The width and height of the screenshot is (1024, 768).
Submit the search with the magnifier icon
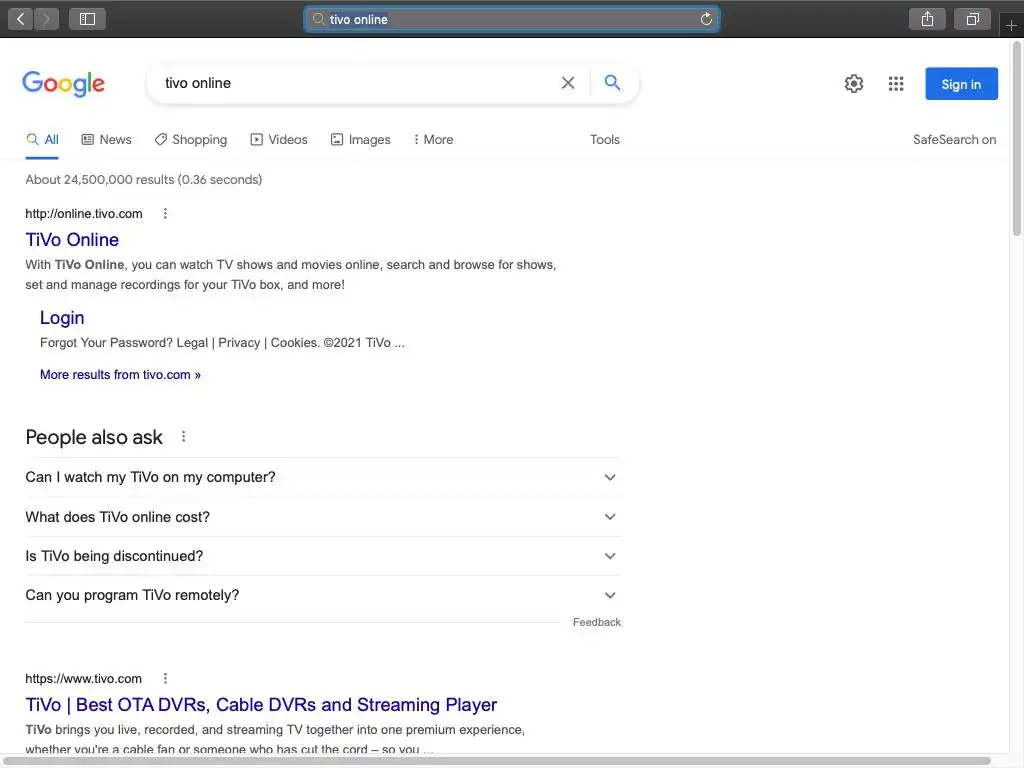point(612,82)
